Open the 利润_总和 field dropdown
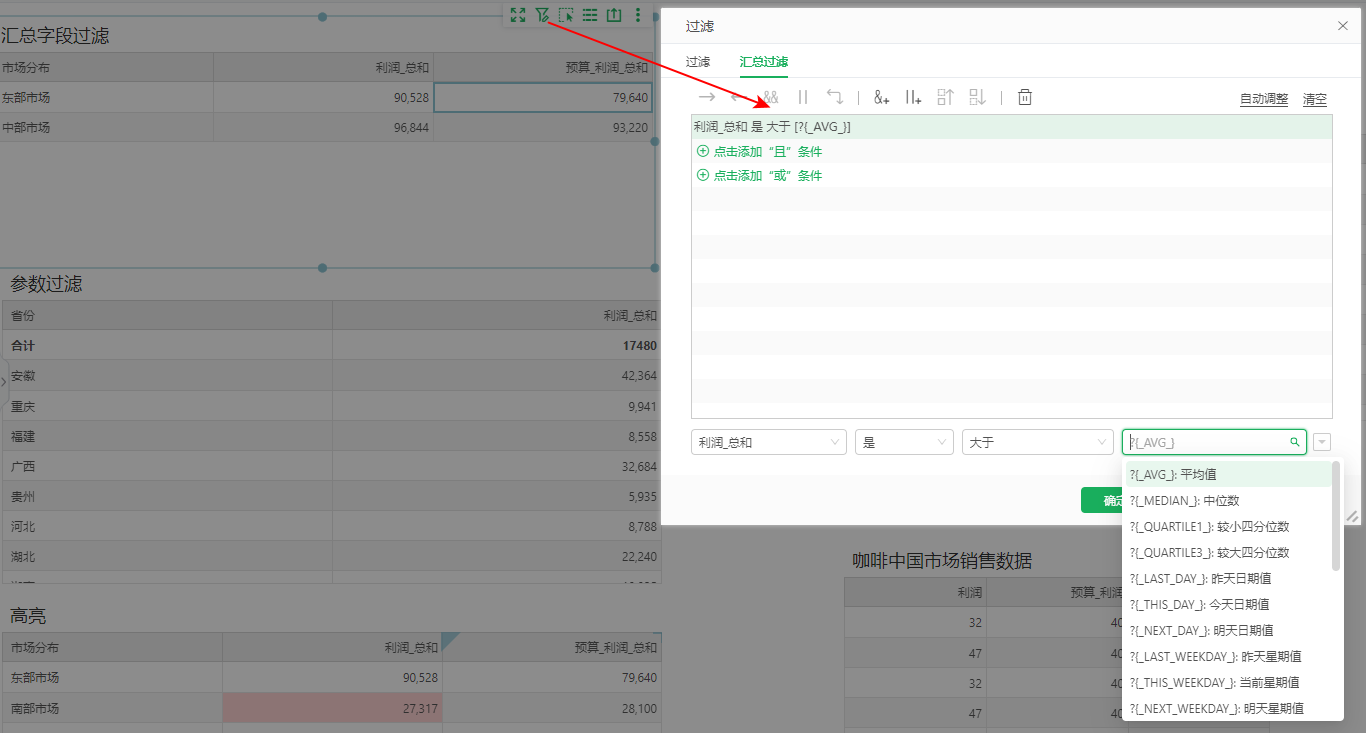The width and height of the screenshot is (1366, 733). pyautogui.click(x=769, y=442)
